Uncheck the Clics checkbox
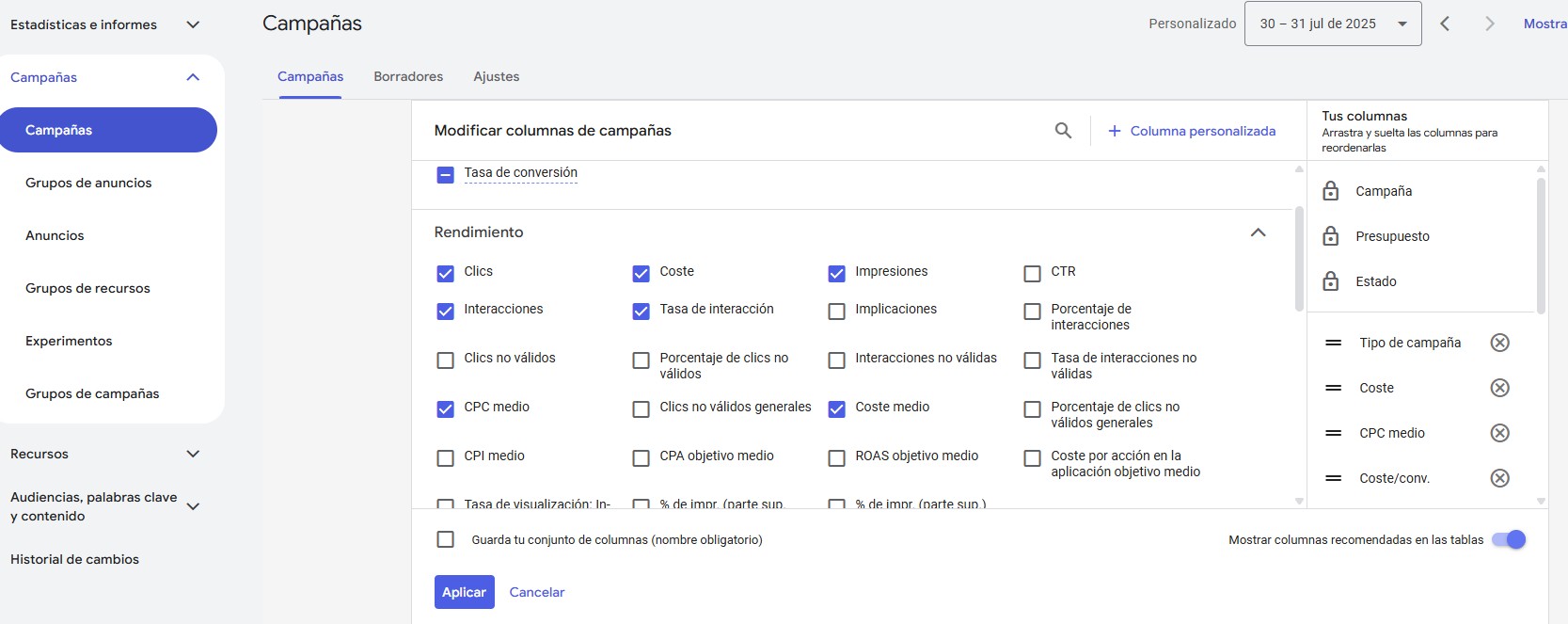The height and width of the screenshot is (624, 1568). coord(446,274)
